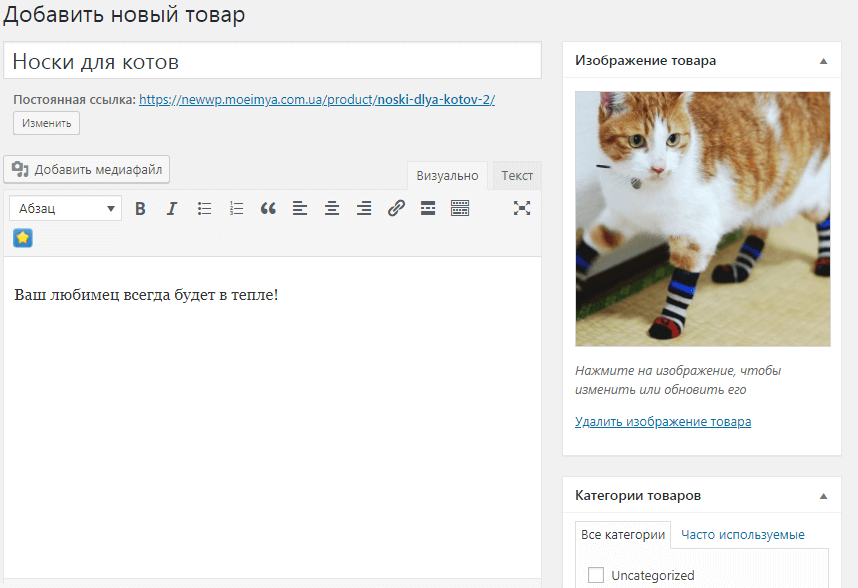The width and height of the screenshot is (858, 588).
Task: Open the Абзац paragraph style dropdown
Action: click(64, 208)
